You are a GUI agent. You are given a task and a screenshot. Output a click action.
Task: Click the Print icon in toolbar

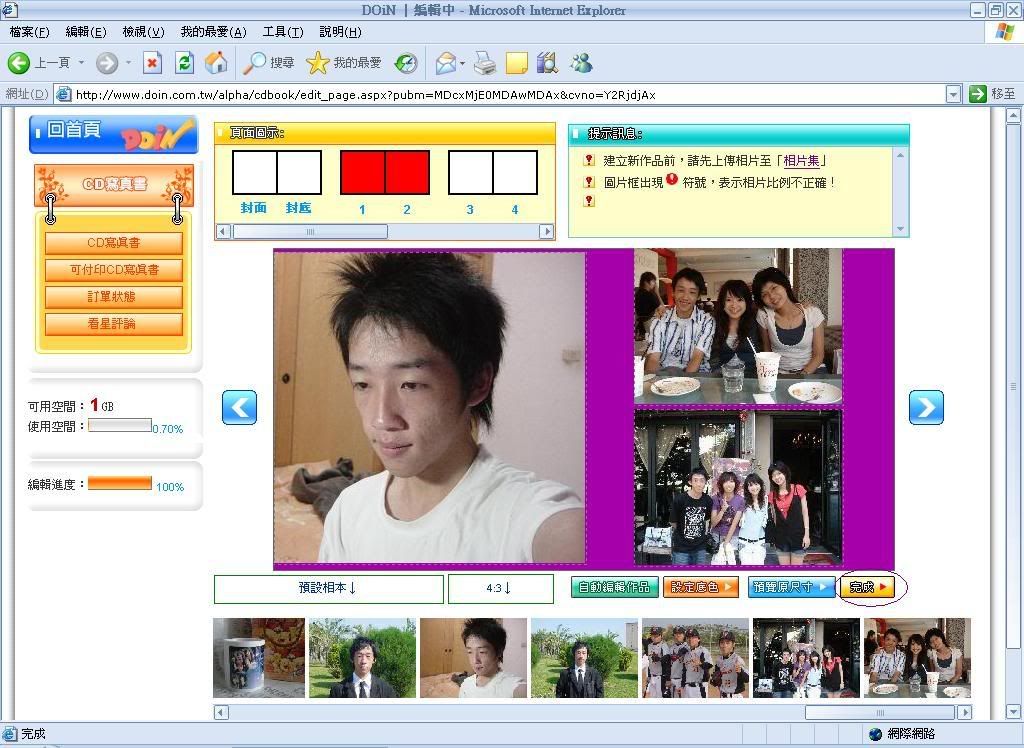pos(485,63)
